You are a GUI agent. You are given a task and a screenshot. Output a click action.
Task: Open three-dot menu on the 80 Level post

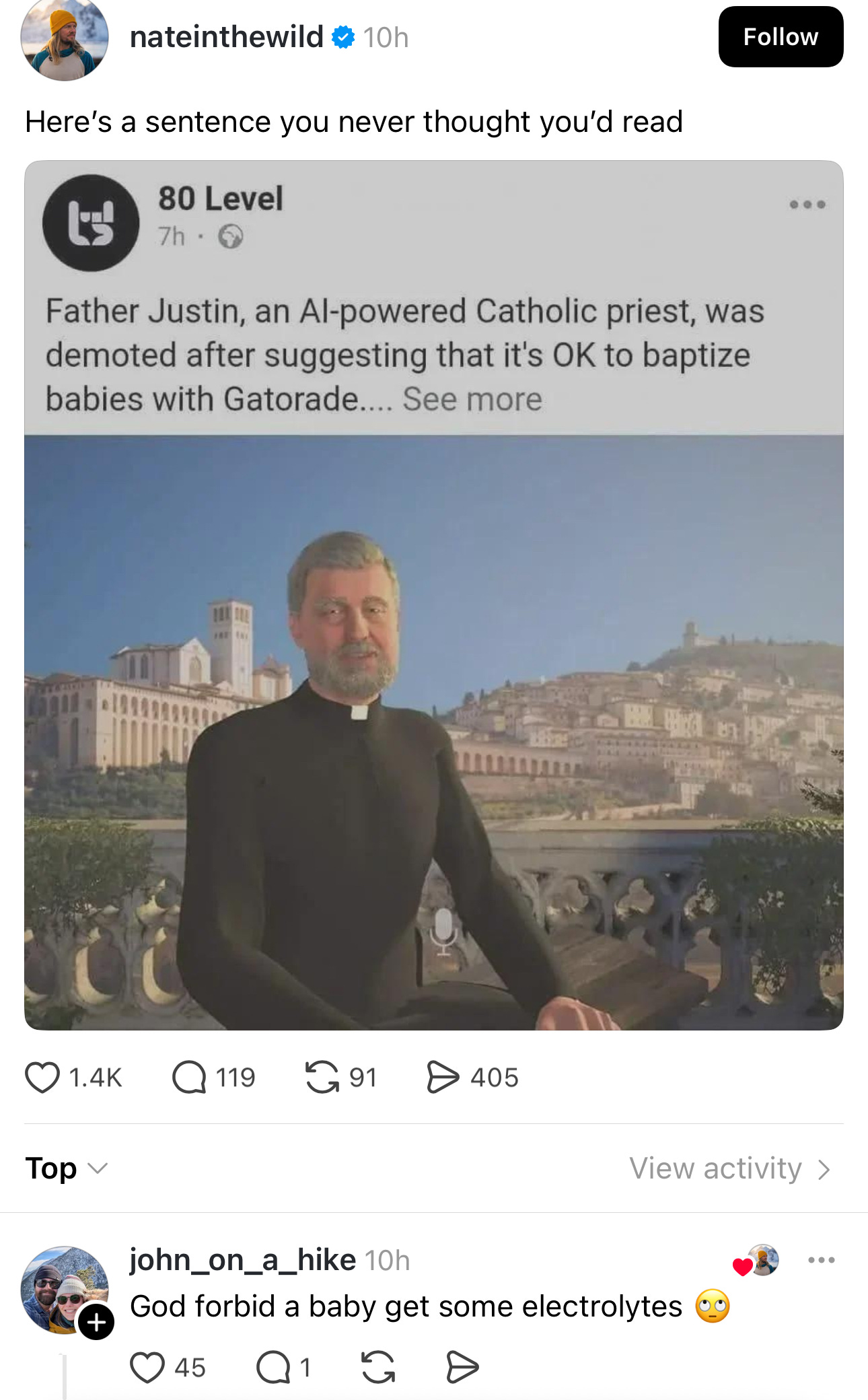(x=807, y=204)
